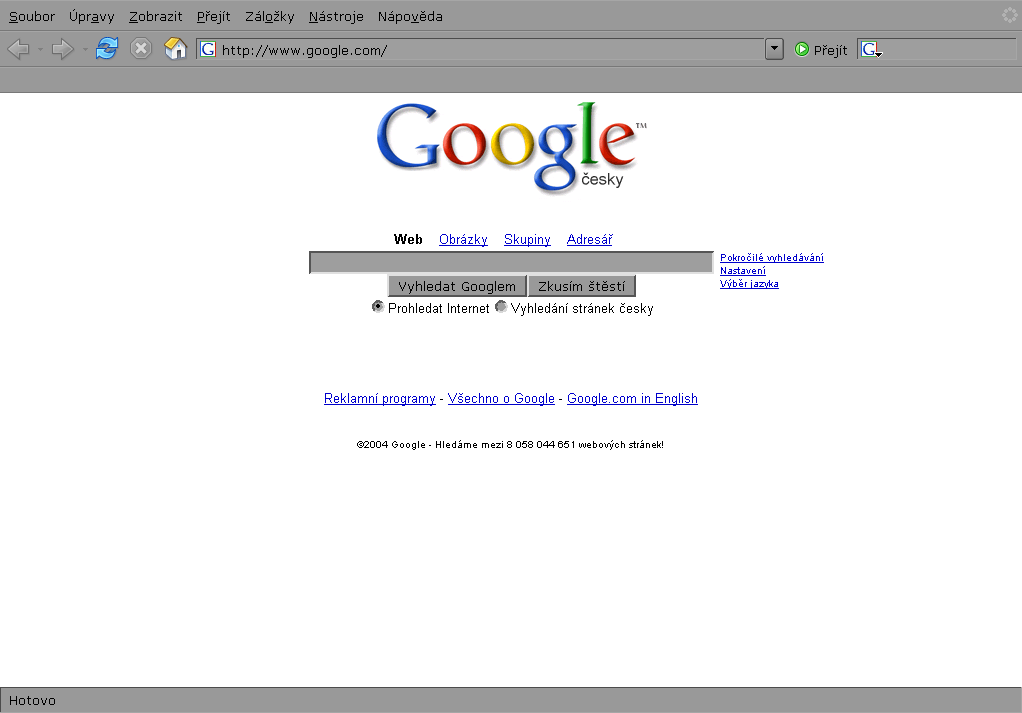This screenshot has height=713, width=1022.
Task: Select Vyhledání stránek česky radio button
Action: (501, 306)
